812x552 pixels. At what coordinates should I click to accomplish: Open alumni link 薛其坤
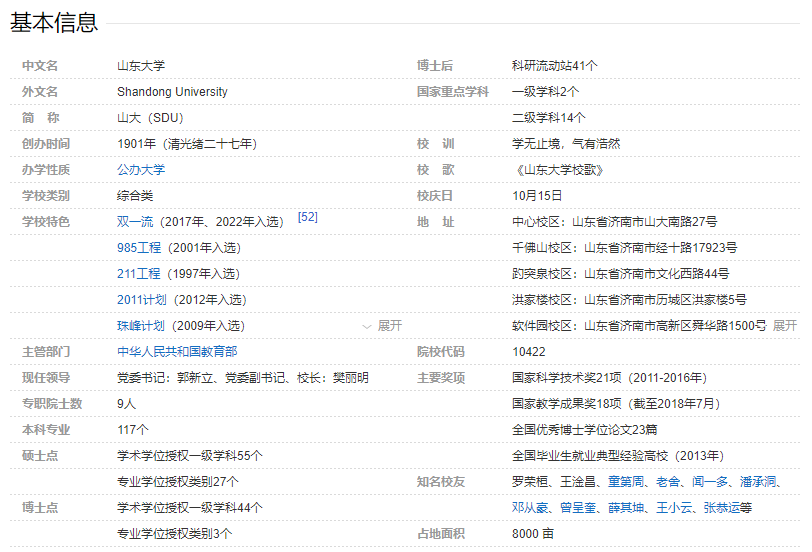click(x=627, y=508)
